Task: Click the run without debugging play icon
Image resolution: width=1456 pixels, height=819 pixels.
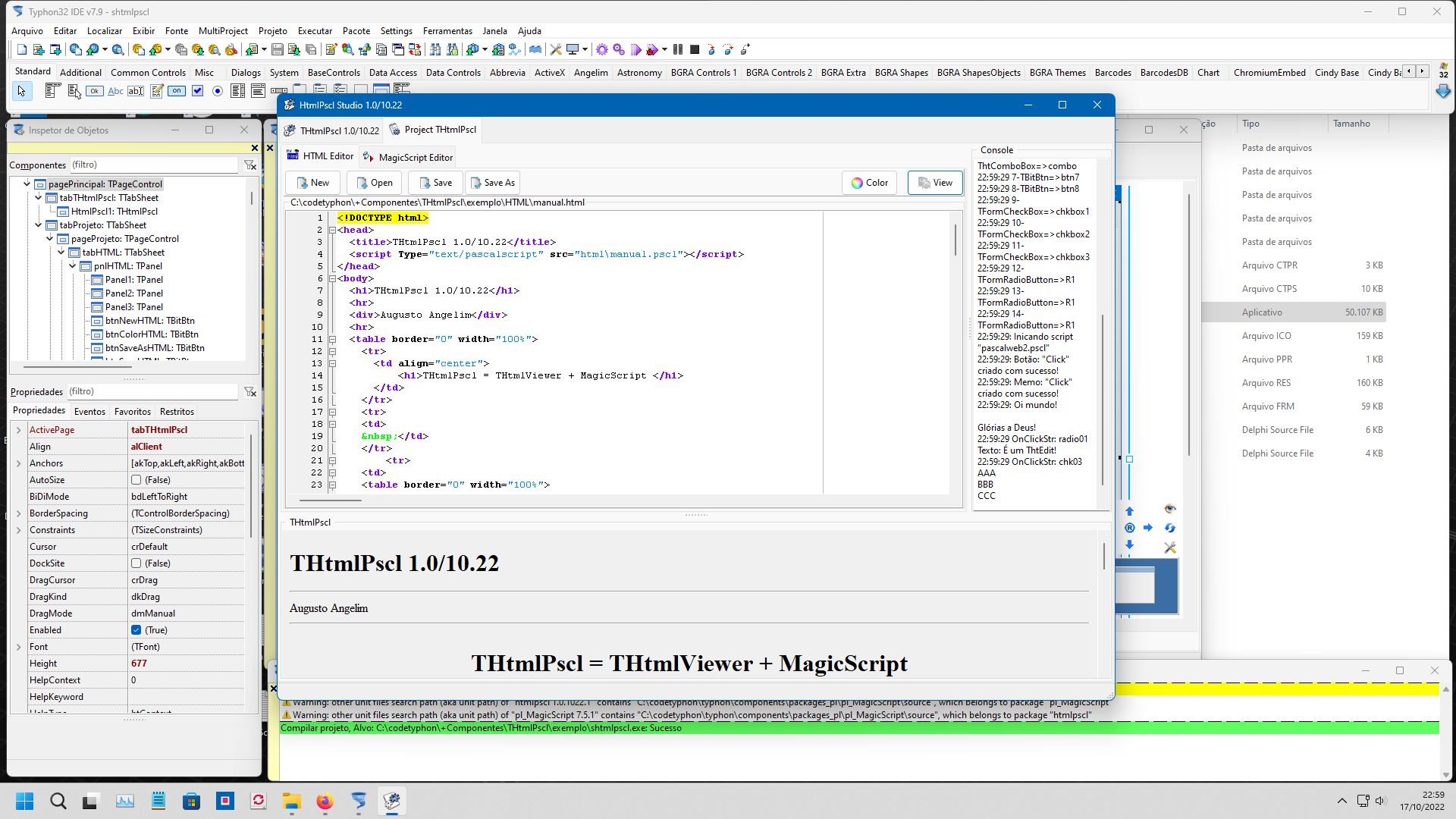Action: (x=635, y=50)
